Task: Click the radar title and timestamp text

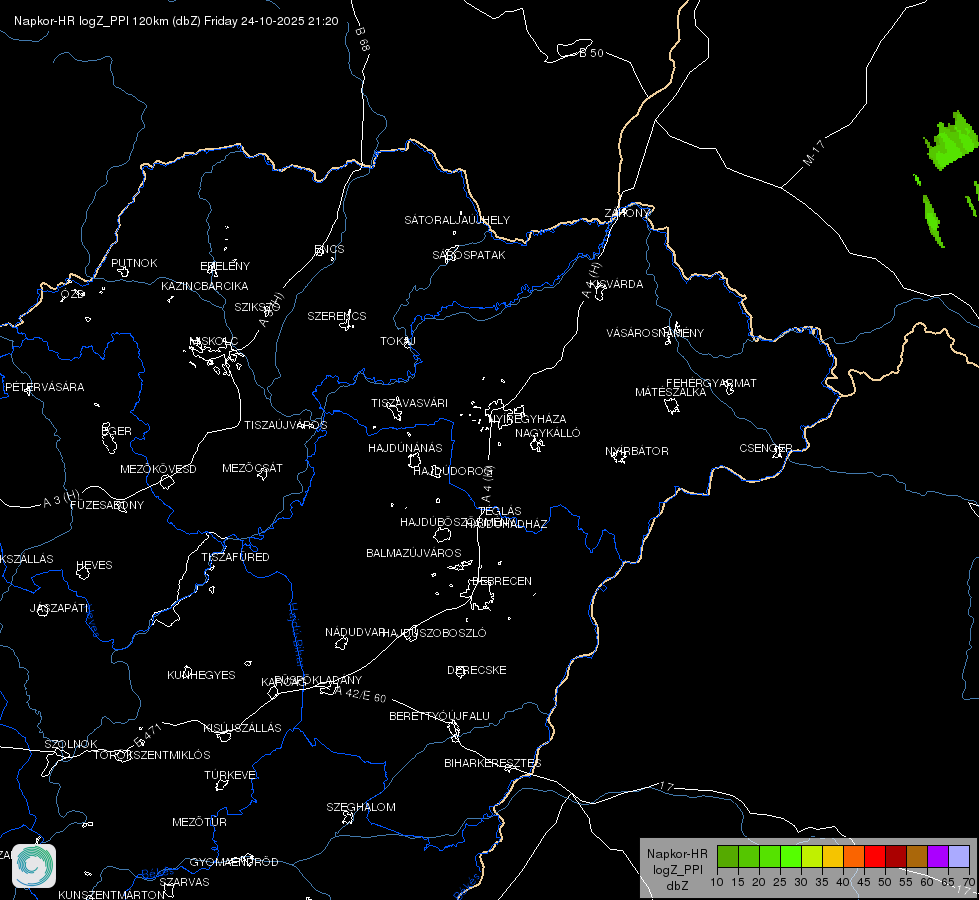Action: pyautogui.click(x=176, y=21)
